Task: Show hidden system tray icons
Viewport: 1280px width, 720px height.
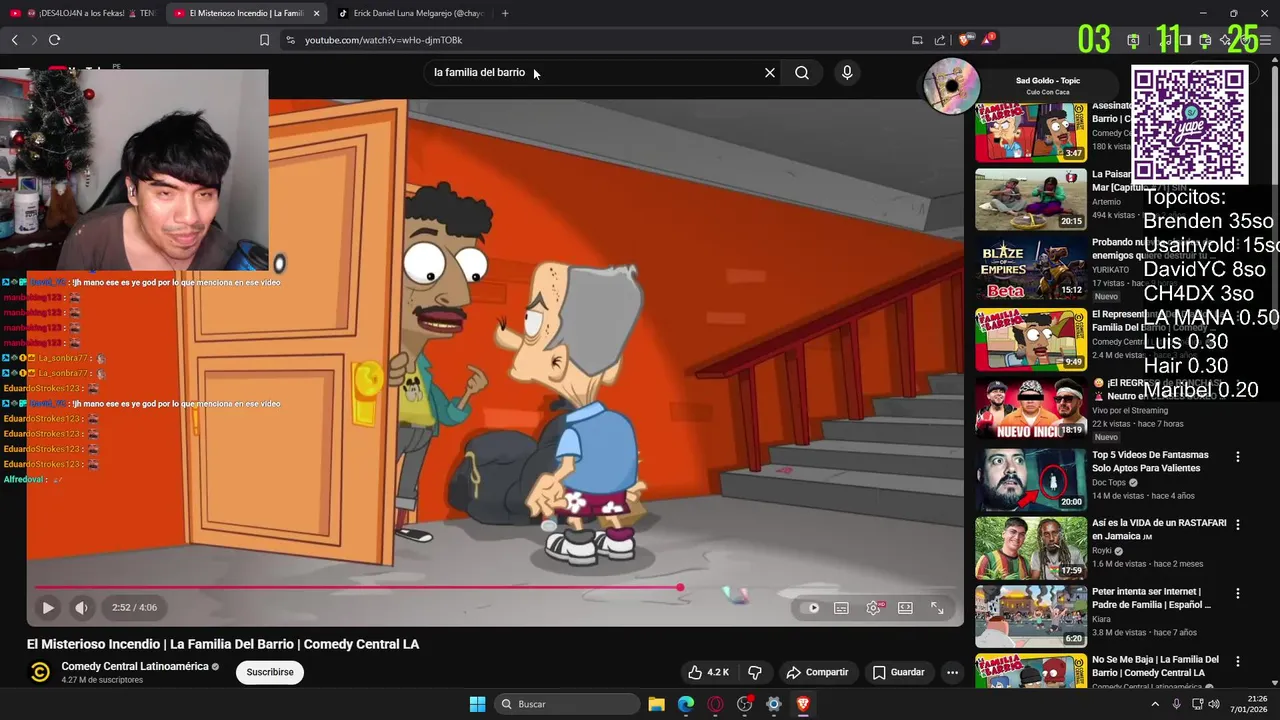Action: coord(1155,704)
